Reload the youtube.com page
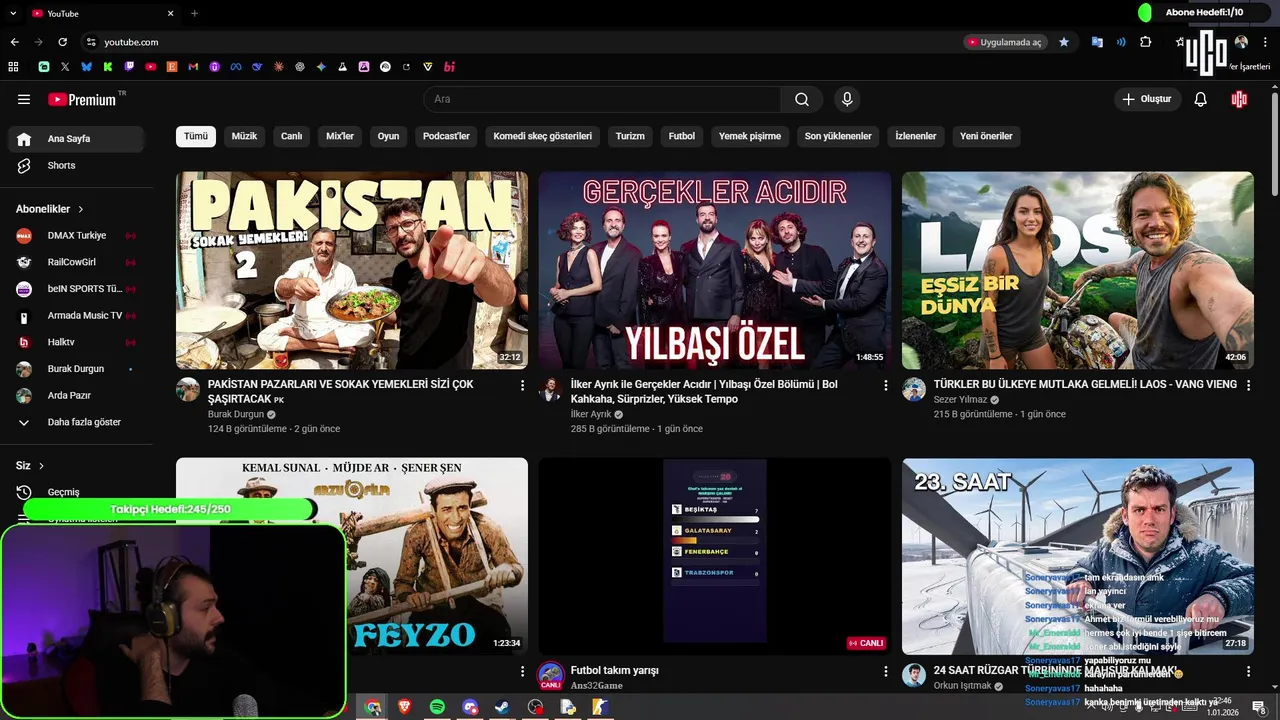Viewport: 1280px width, 720px height. [62, 42]
